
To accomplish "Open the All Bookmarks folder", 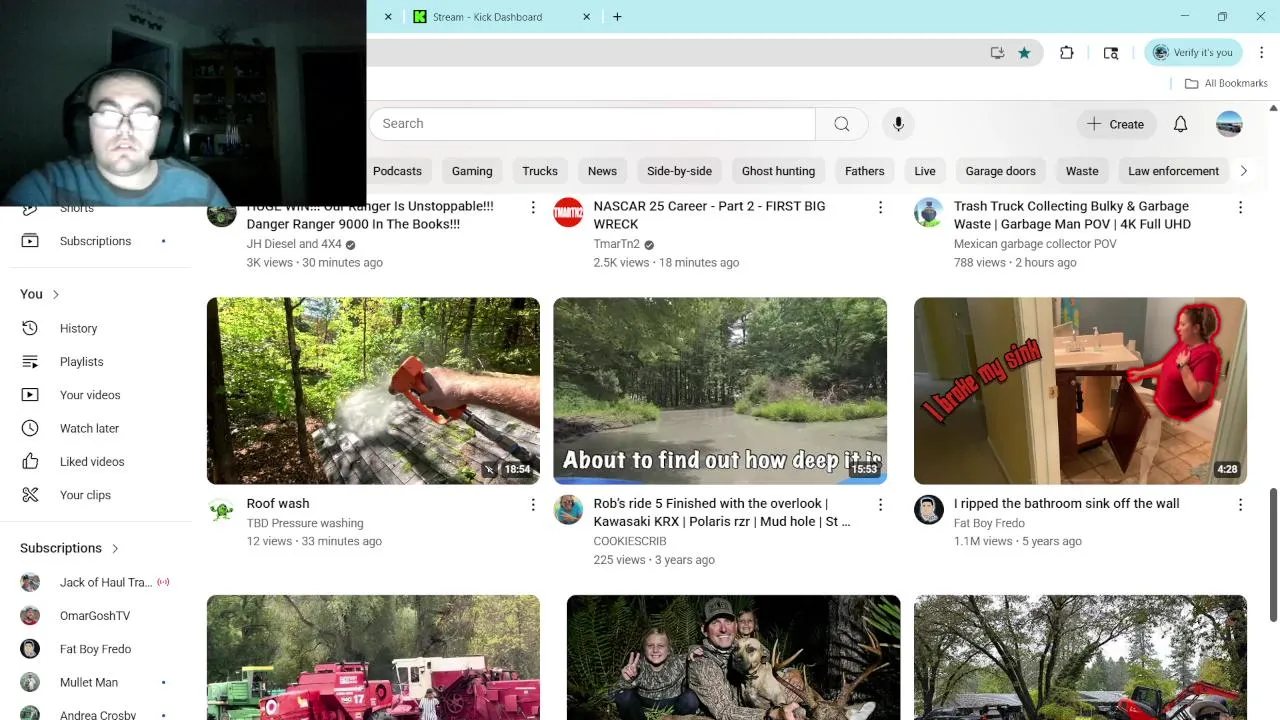I will (x=1226, y=83).
